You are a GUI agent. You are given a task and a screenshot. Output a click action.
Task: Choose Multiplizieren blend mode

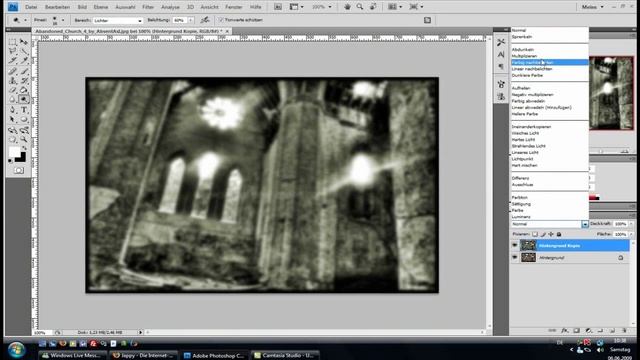pos(549,56)
